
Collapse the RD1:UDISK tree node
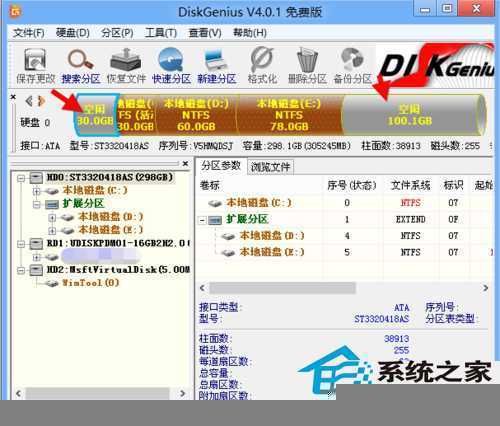coord(21,244)
